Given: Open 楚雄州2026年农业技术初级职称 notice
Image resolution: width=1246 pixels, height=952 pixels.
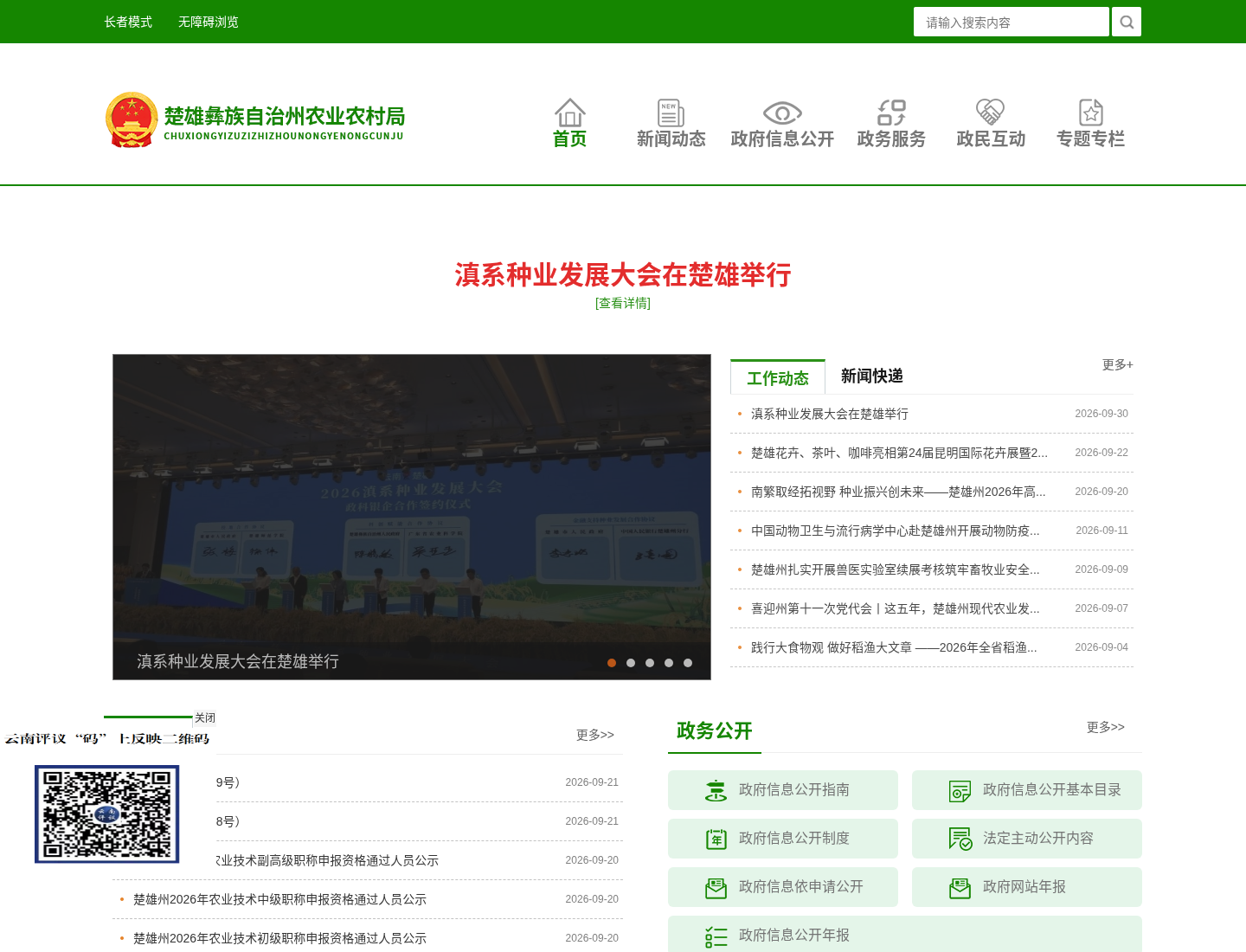Looking at the screenshot, I should pyautogui.click(x=279, y=938).
